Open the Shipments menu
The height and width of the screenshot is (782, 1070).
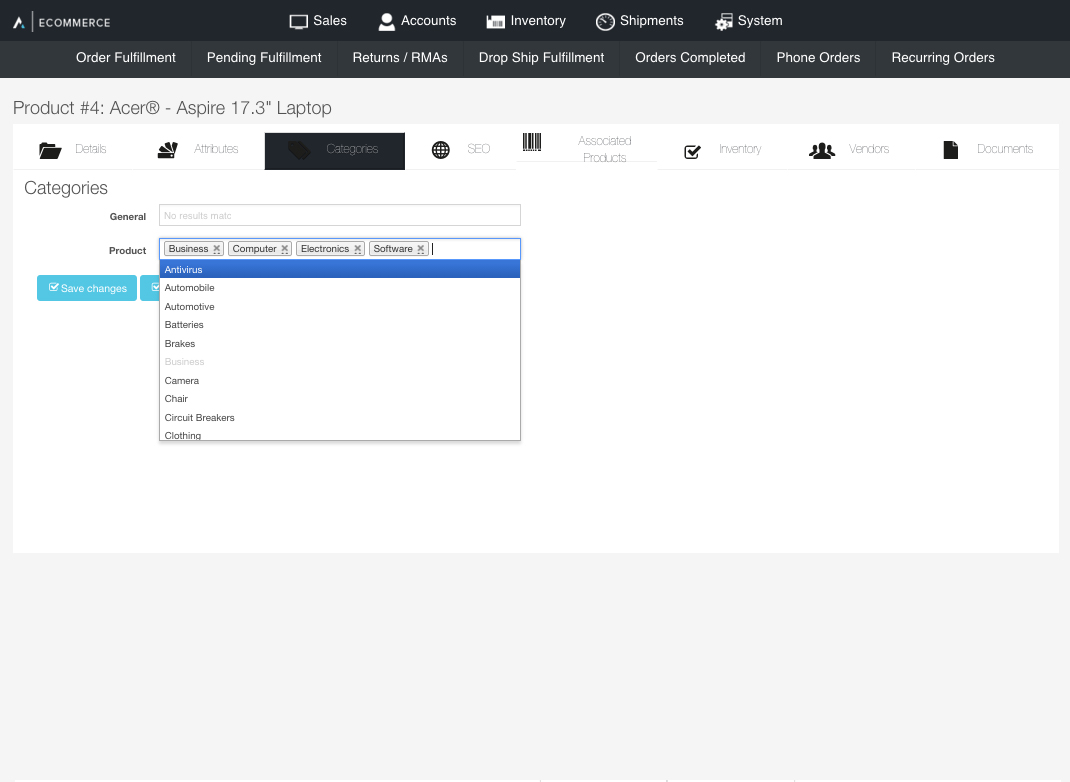click(639, 21)
